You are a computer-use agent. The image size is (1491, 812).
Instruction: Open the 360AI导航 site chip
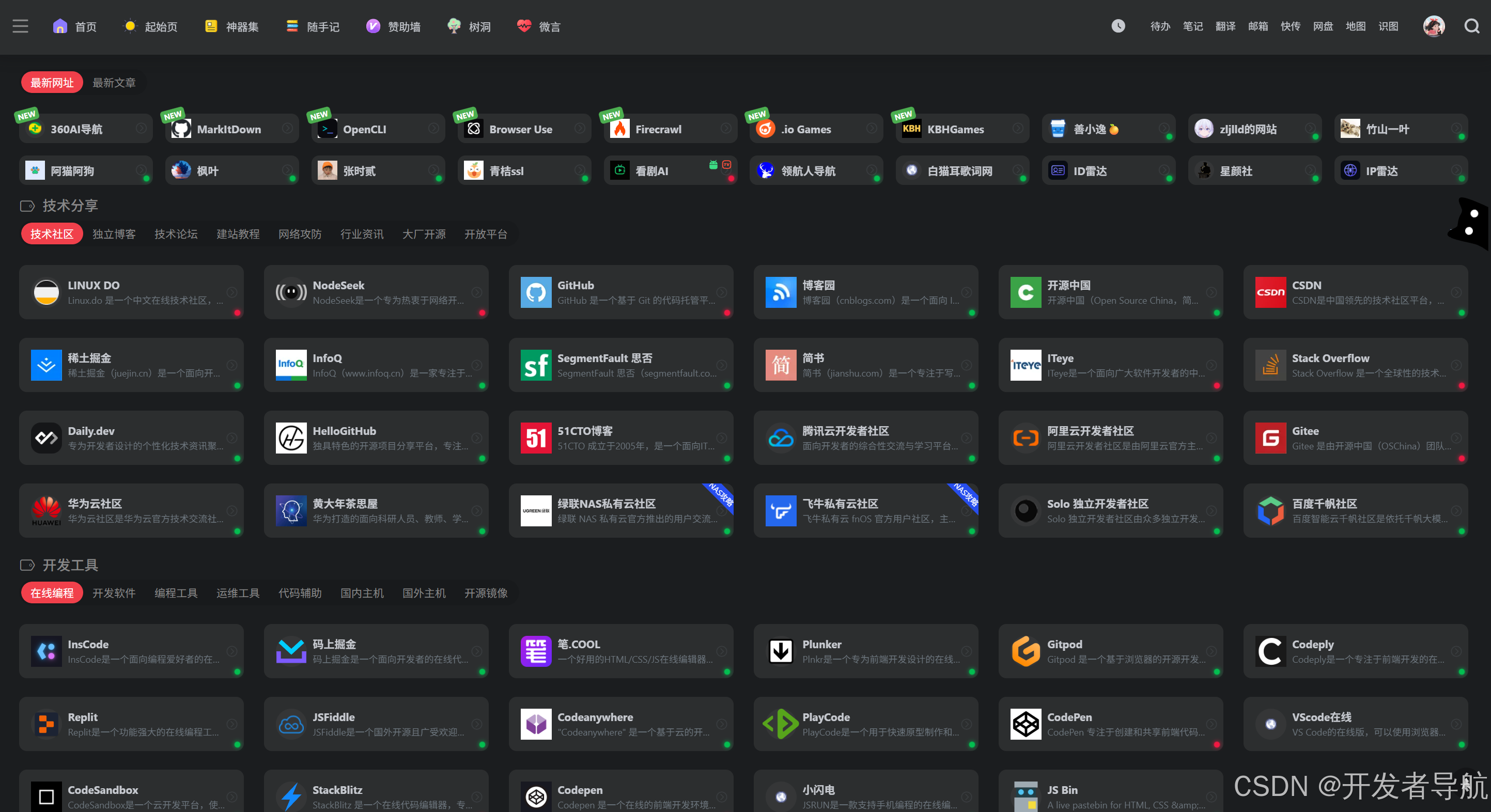[x=86, y=129]
